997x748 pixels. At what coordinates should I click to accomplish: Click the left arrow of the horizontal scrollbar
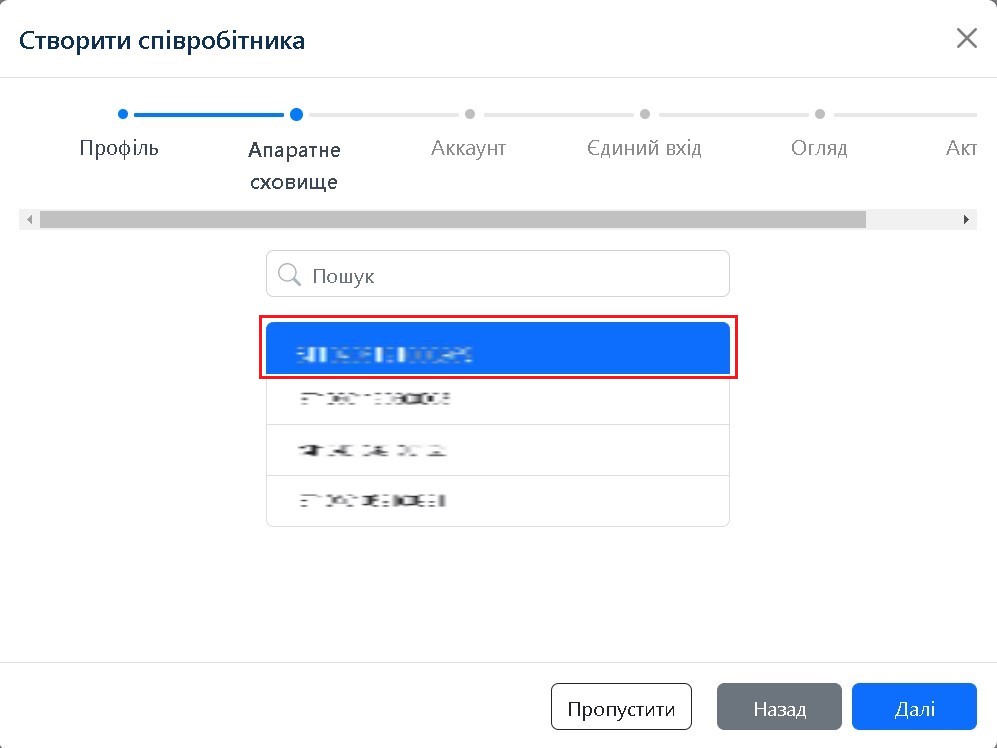(x=30, y=220)
